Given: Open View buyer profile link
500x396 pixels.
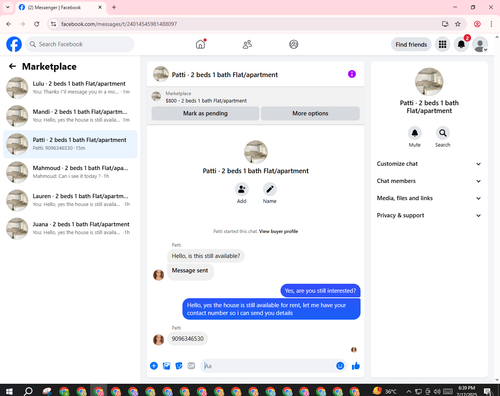Looking at the screenshot, I should [x=278, y=231].
